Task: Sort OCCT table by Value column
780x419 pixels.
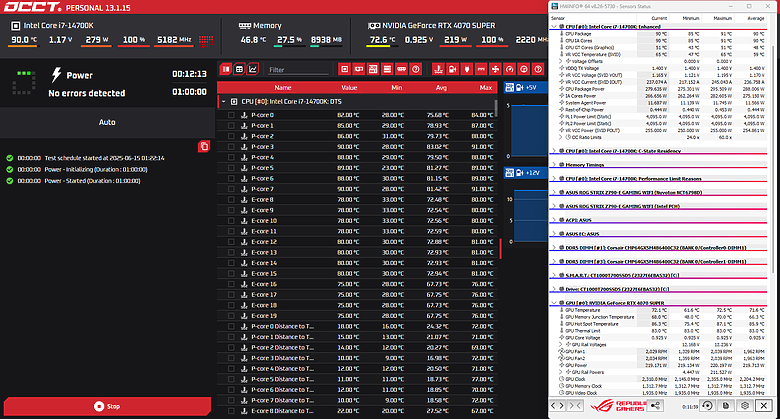Action: point(349,88)
